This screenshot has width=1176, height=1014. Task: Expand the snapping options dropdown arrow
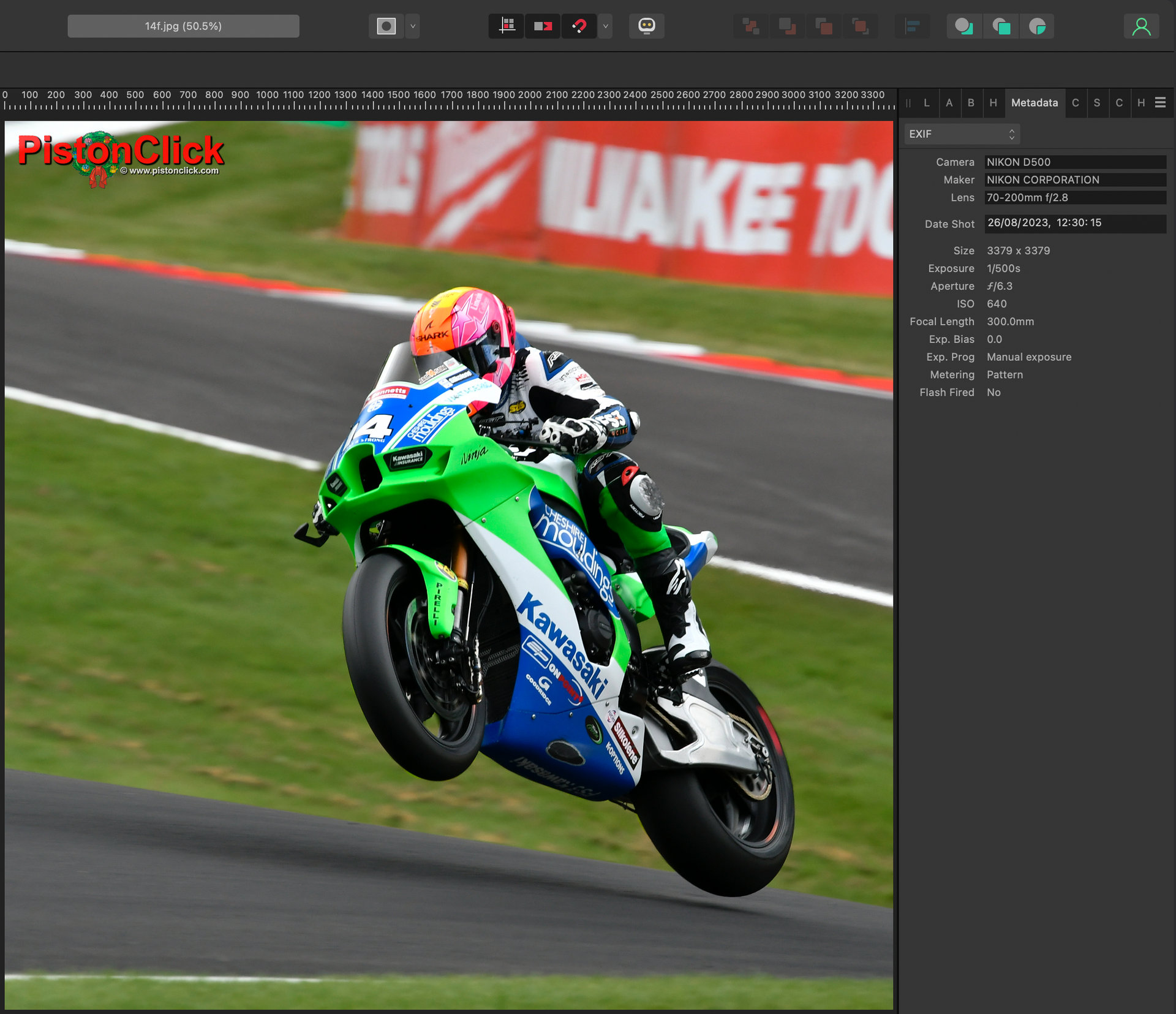click(606, 26)
